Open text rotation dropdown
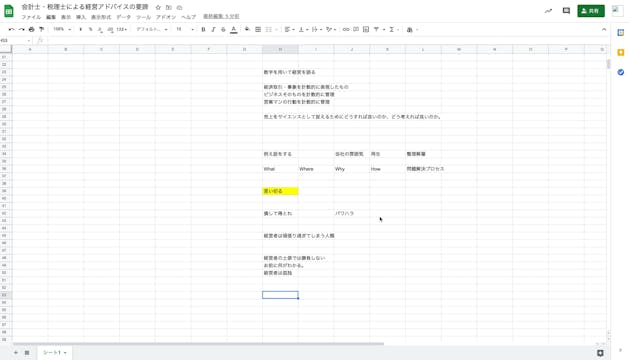 click(331, 29)
